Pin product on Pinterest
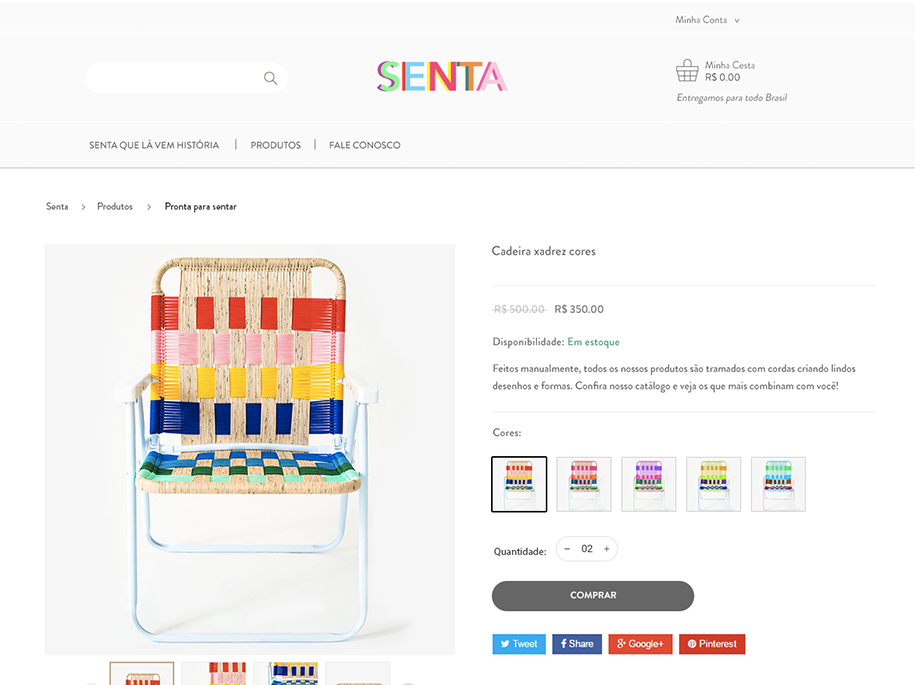The image size is (915, 685). coord(711,644)
